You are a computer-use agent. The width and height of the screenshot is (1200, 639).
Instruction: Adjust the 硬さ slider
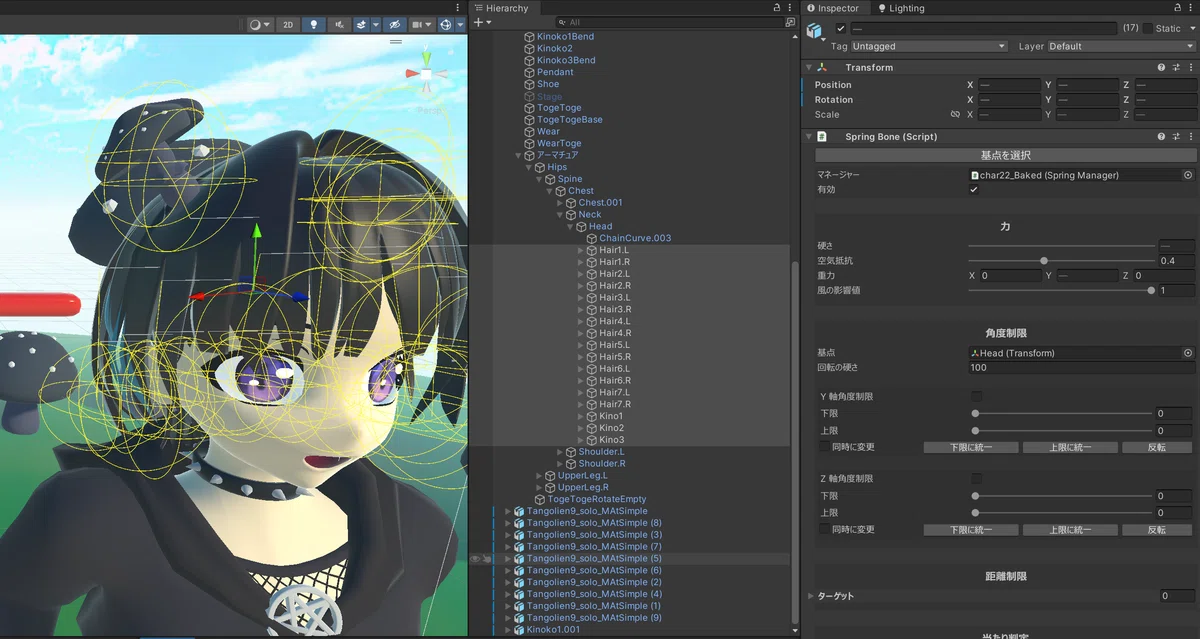(1061, 246)
